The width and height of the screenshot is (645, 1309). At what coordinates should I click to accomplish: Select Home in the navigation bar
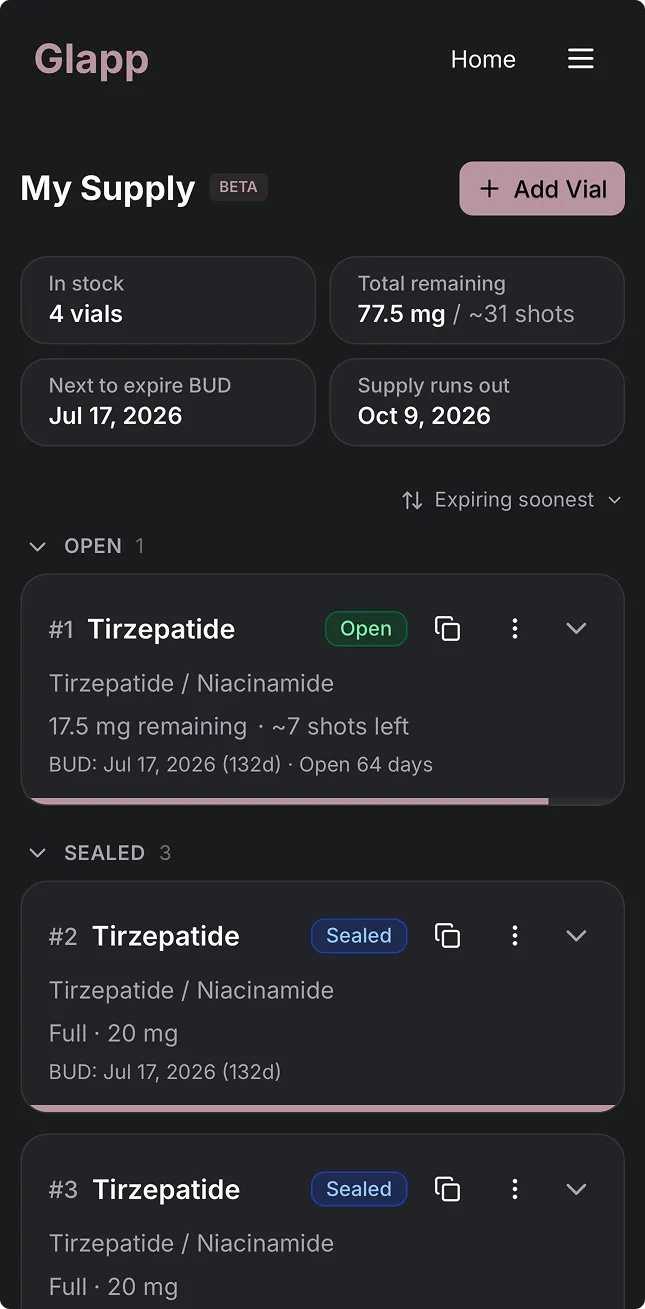click(x=483, y=59)
